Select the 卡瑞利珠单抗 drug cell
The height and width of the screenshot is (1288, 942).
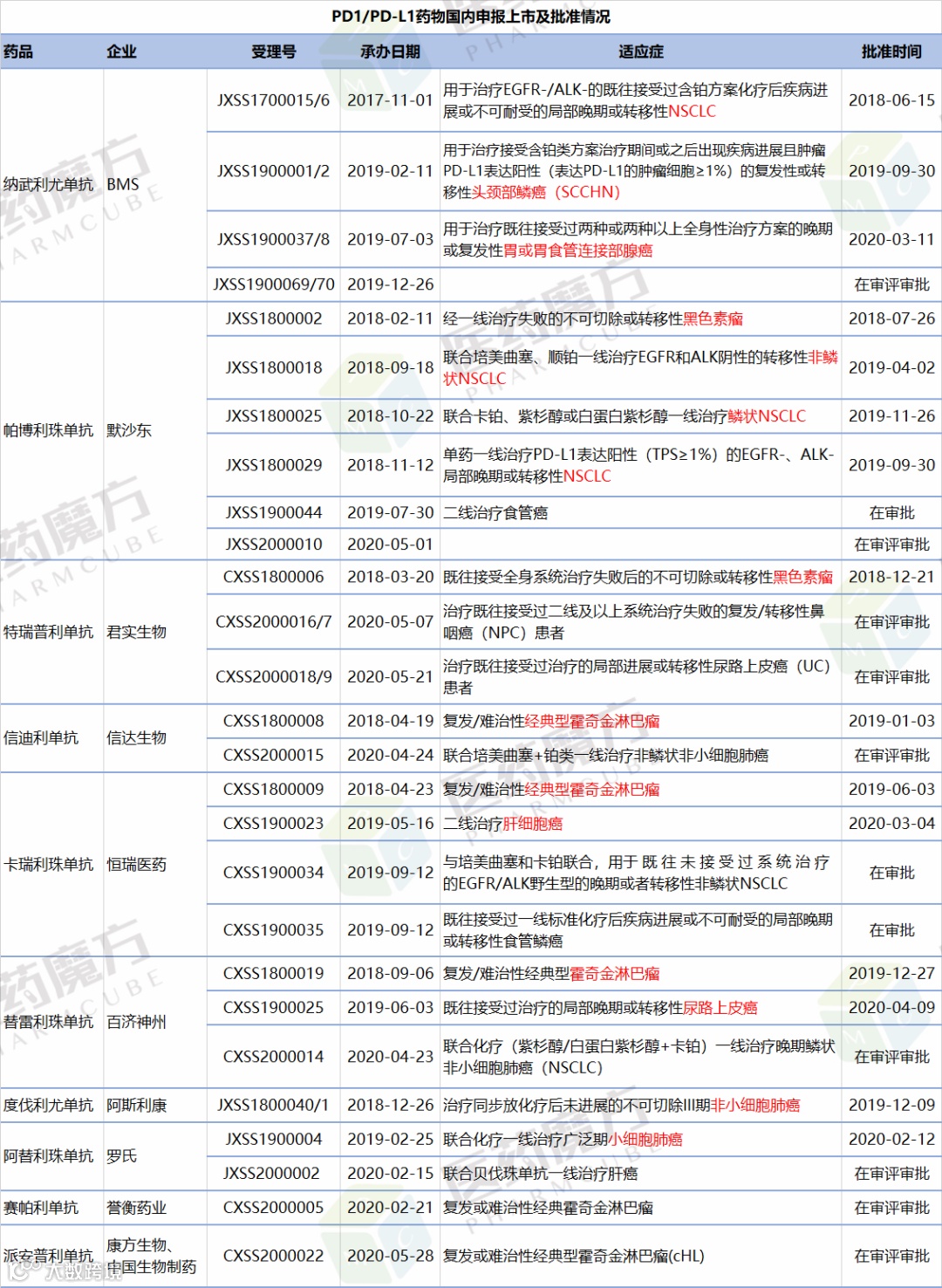48,865
